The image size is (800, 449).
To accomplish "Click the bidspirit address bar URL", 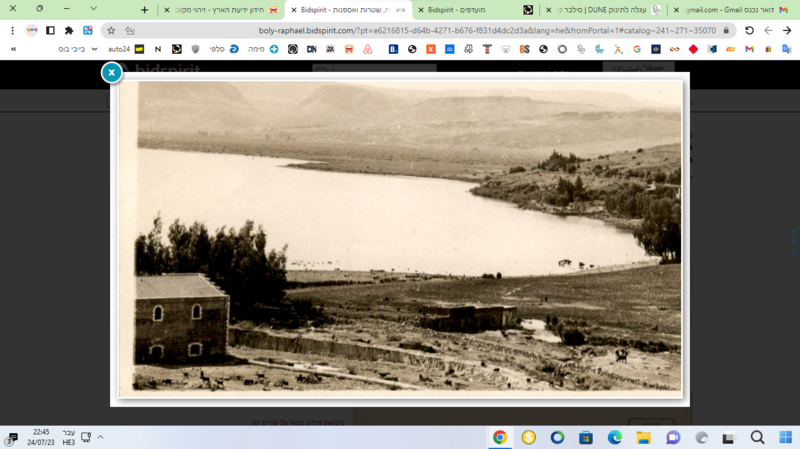I will pyautogui.click(x=487, y=31).
